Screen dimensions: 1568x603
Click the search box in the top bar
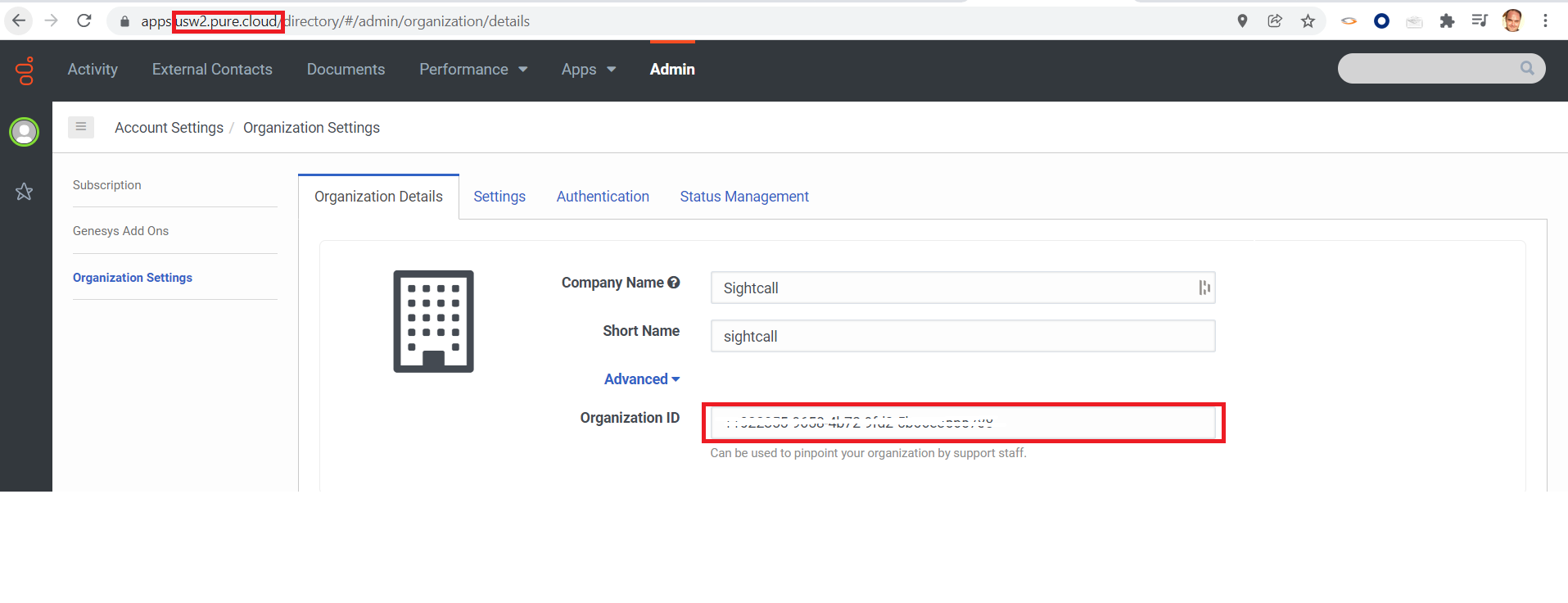point(1441,68)
